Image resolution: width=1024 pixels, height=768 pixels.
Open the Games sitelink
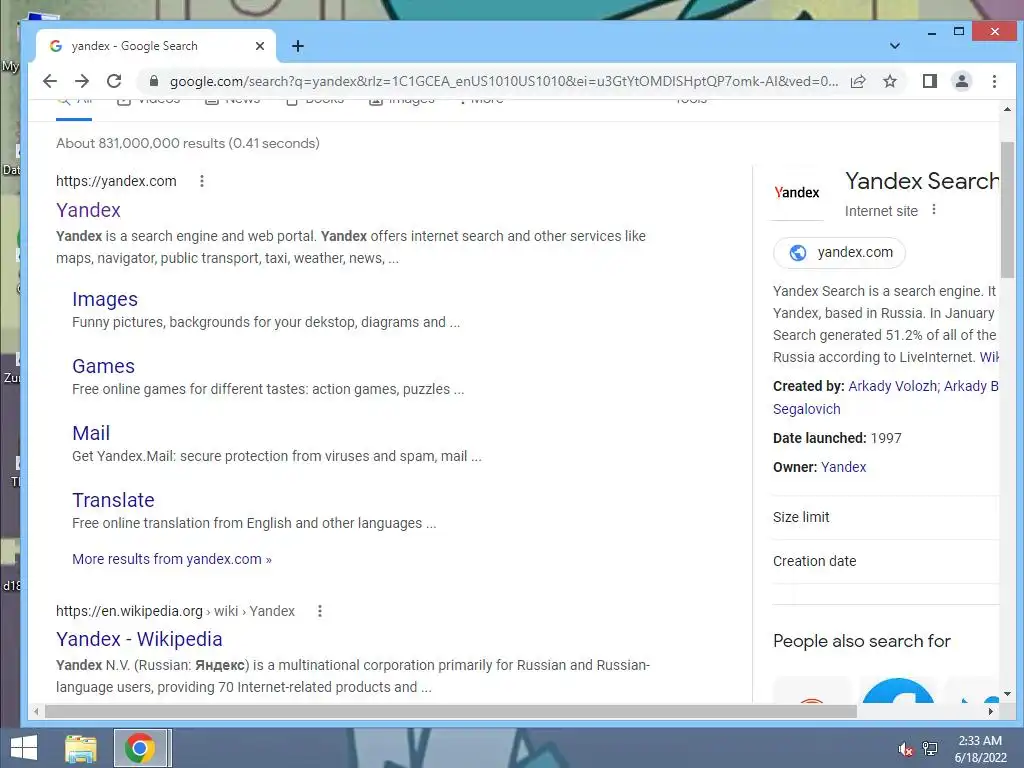[103, 366]
